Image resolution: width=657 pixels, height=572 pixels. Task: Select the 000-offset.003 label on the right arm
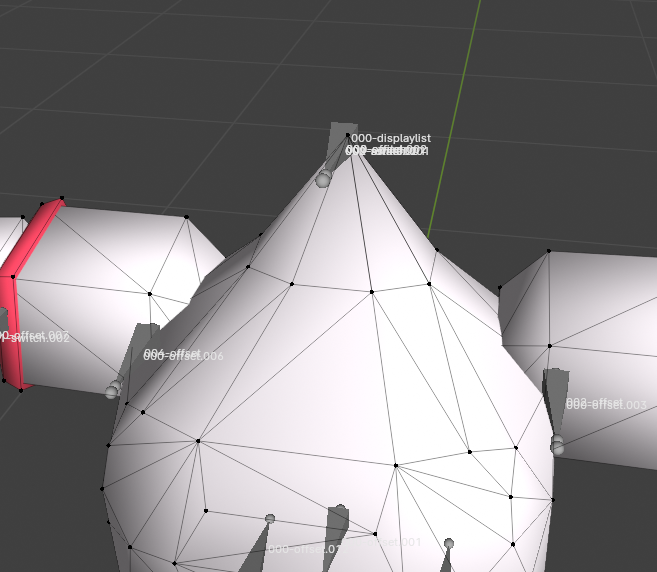click(x=606, y=404)
